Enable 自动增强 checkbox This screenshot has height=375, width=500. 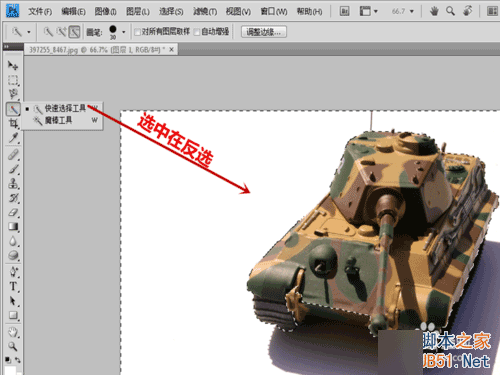(197, 32)
